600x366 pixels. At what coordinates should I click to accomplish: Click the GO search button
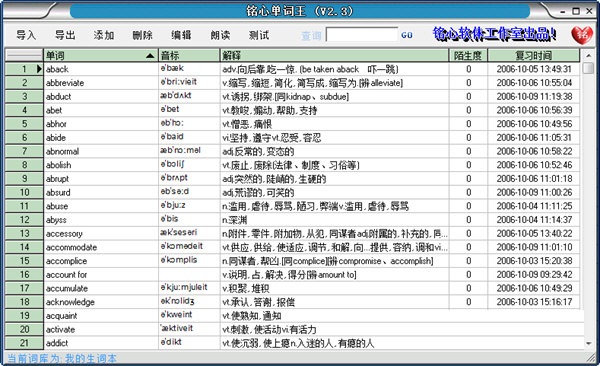coord(407,35)
